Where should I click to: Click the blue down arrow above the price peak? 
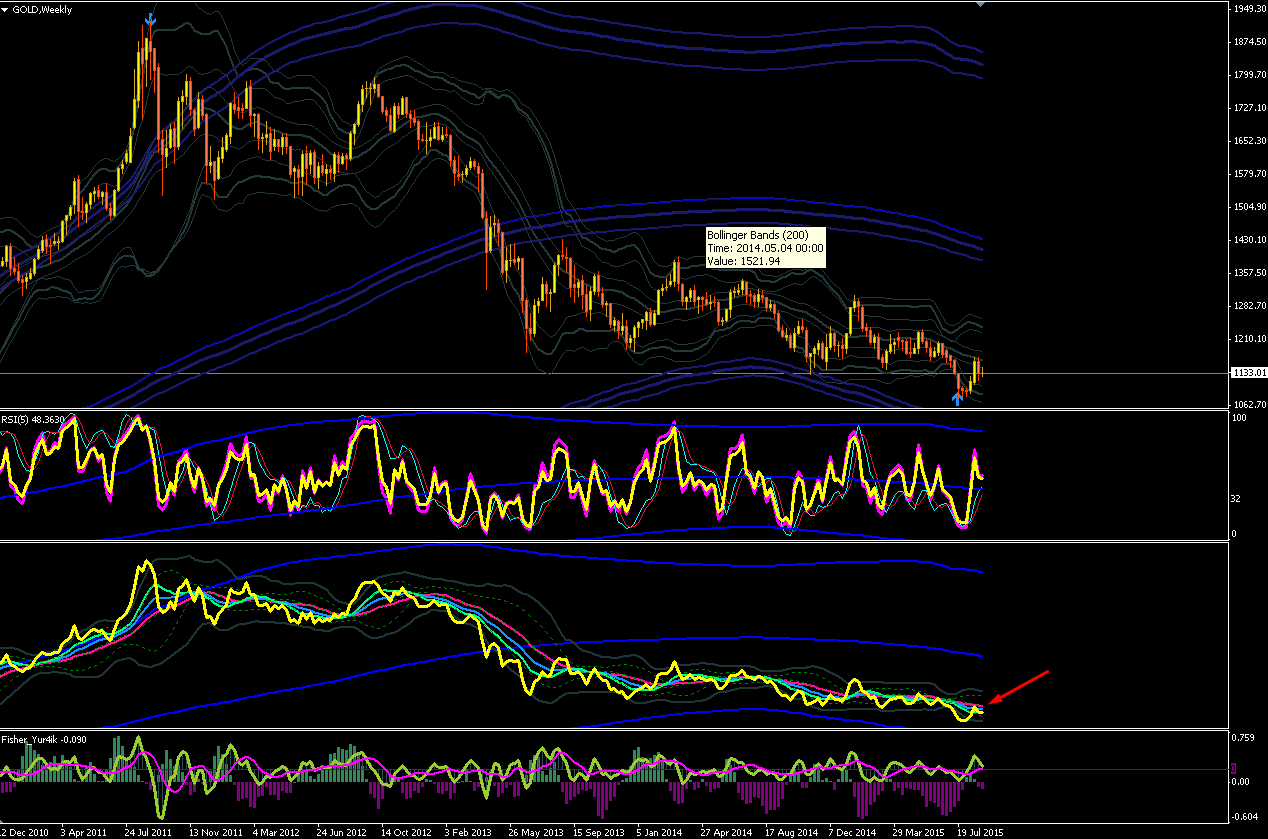point(150,19)
